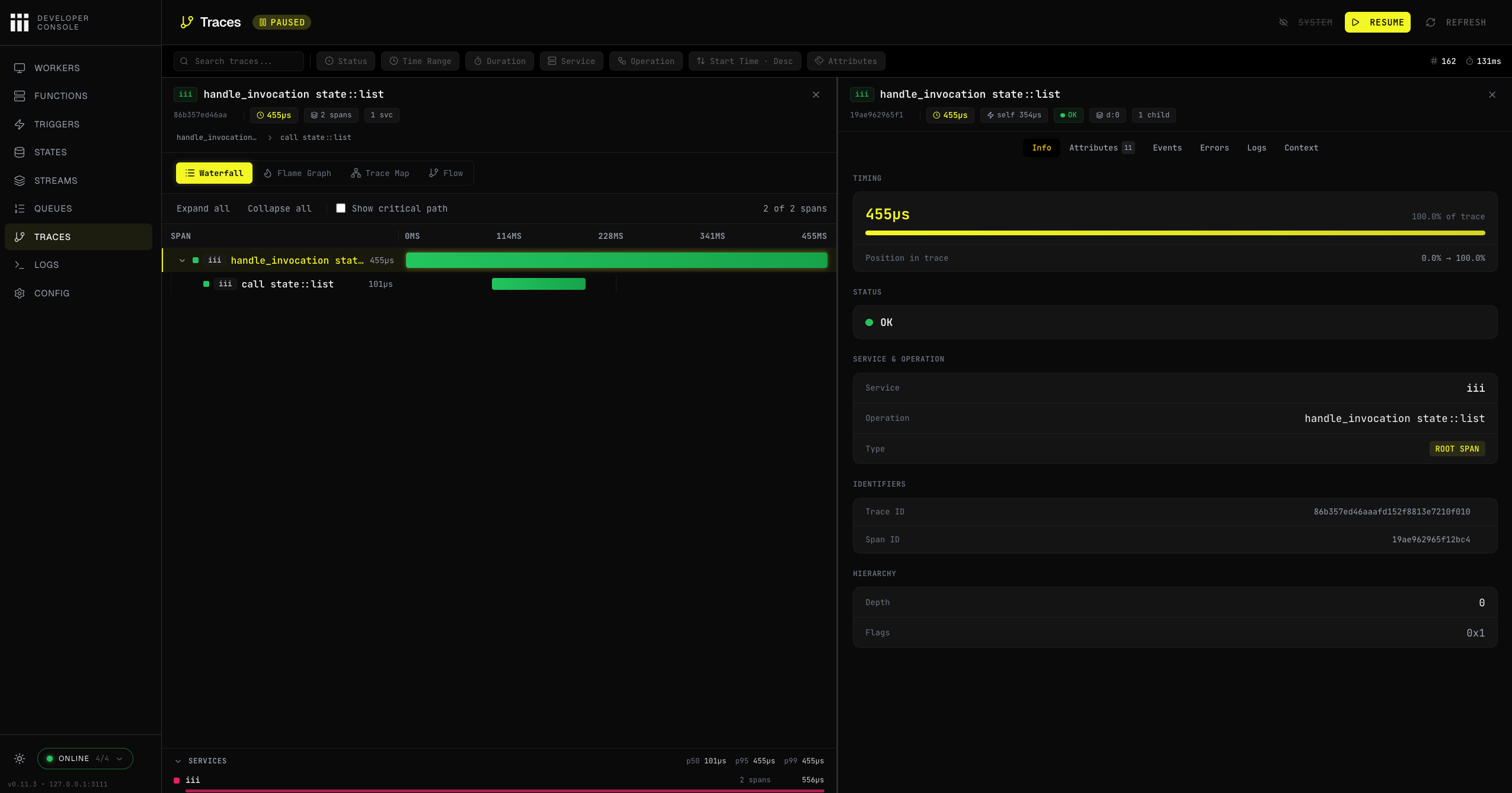Click the Queues list icon

(x=20, y=209)
